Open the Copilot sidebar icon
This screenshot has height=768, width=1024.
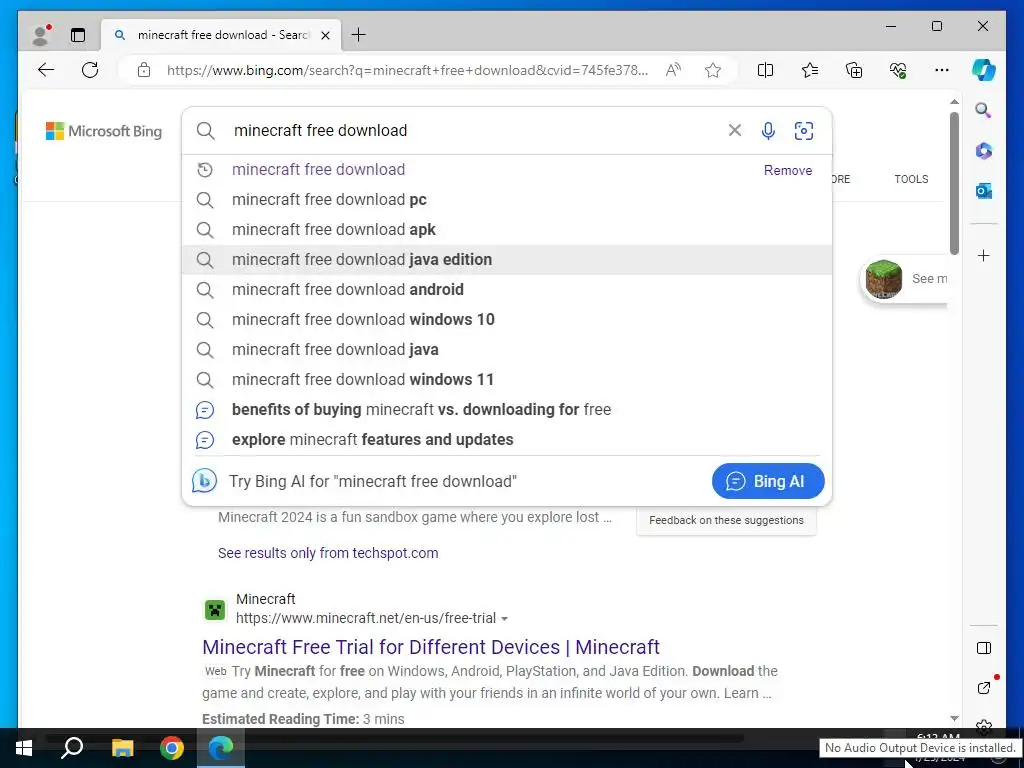pos(984,70)
